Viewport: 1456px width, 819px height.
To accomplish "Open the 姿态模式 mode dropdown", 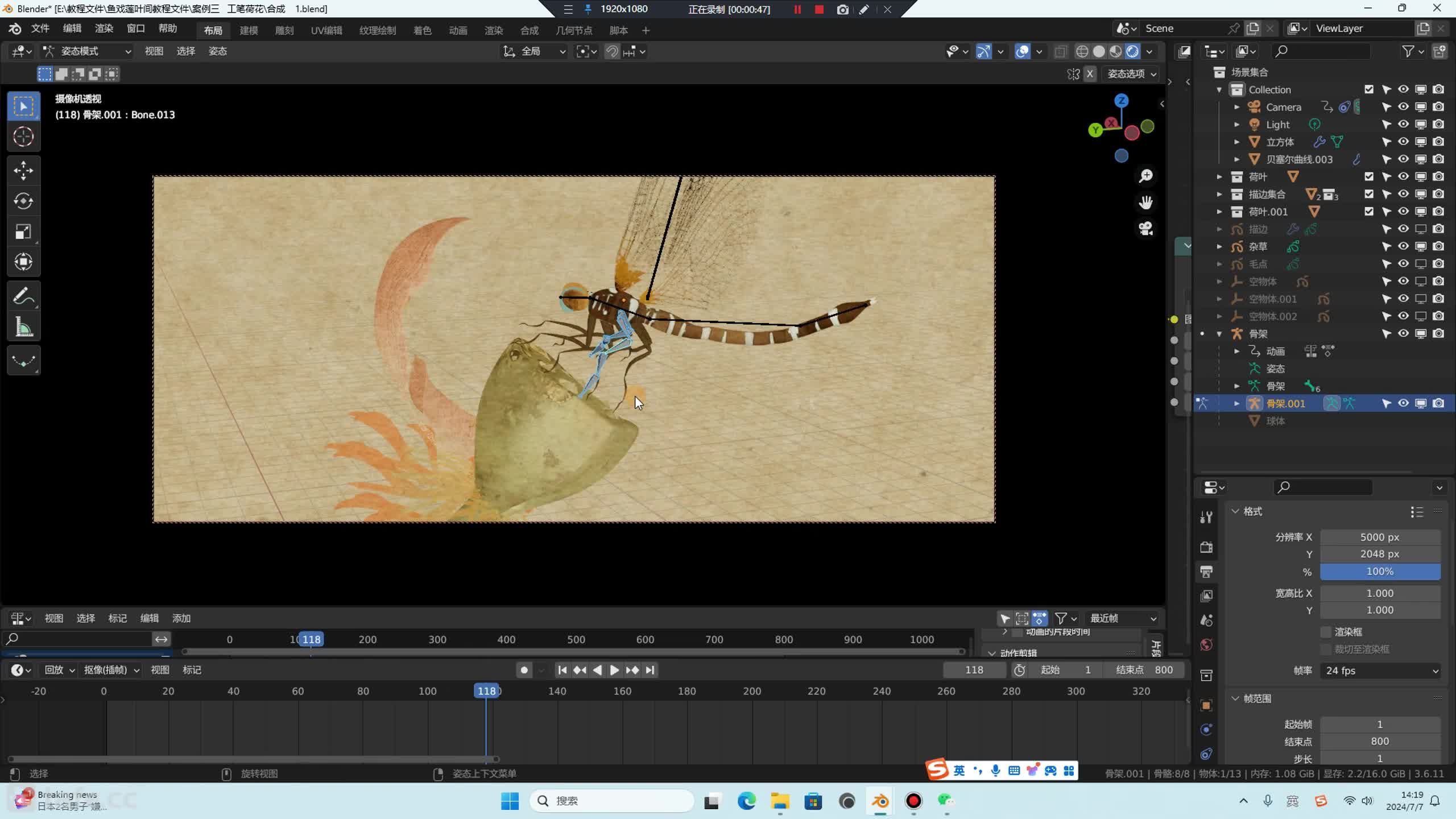I will tap(88, 52).
